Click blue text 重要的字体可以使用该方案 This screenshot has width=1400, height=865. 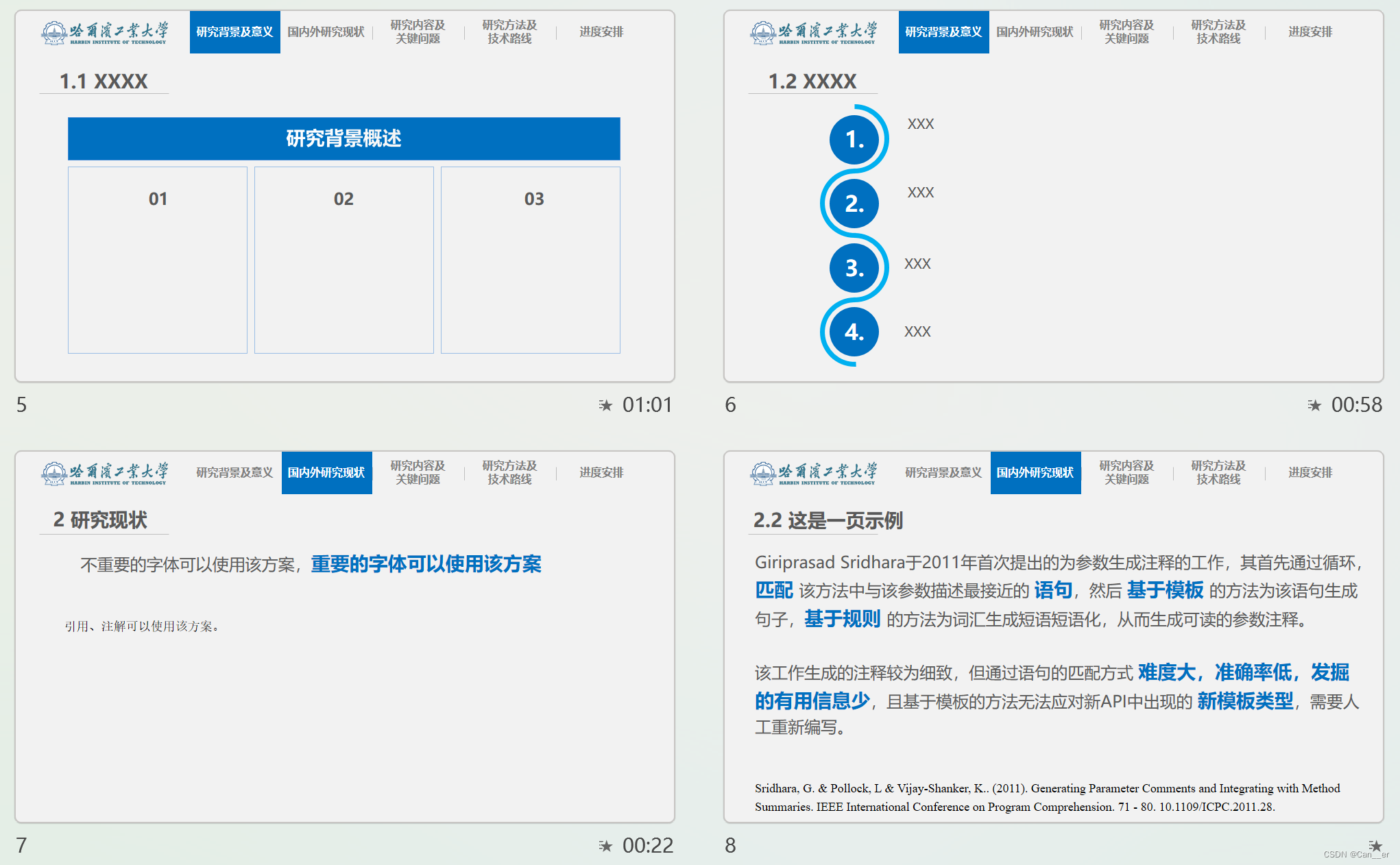tap(426, 564)
